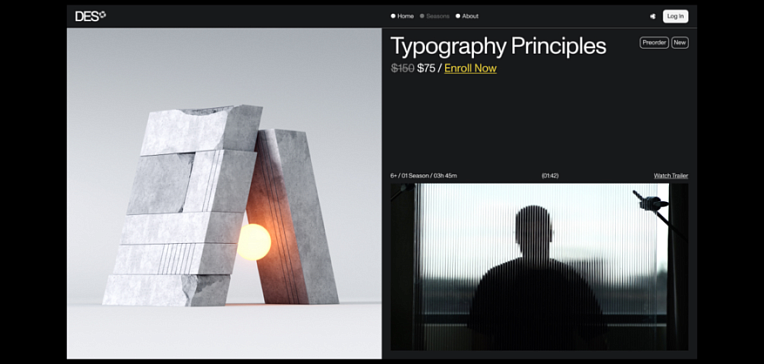Open the Home page
The height and width of the screenshot is (364, 764).
pyautogui.click(x=405, y=16)
